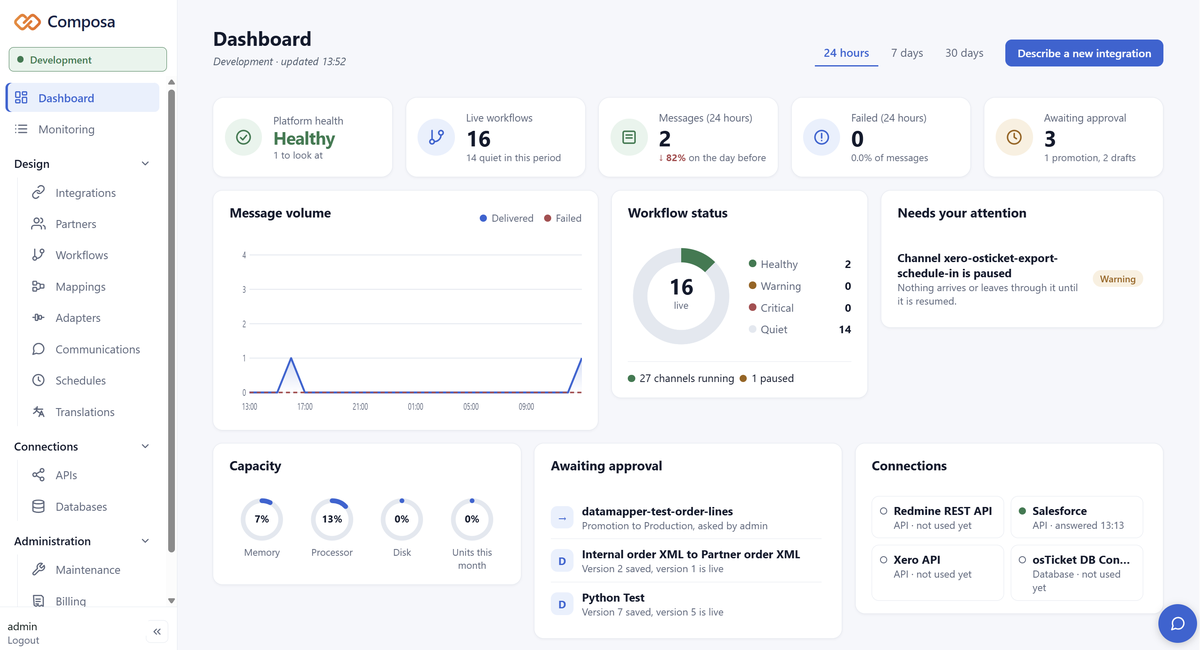The image size is (1200, 650).
Task: Collapse the Connections section chevron
Action: [x=145, y=447]
